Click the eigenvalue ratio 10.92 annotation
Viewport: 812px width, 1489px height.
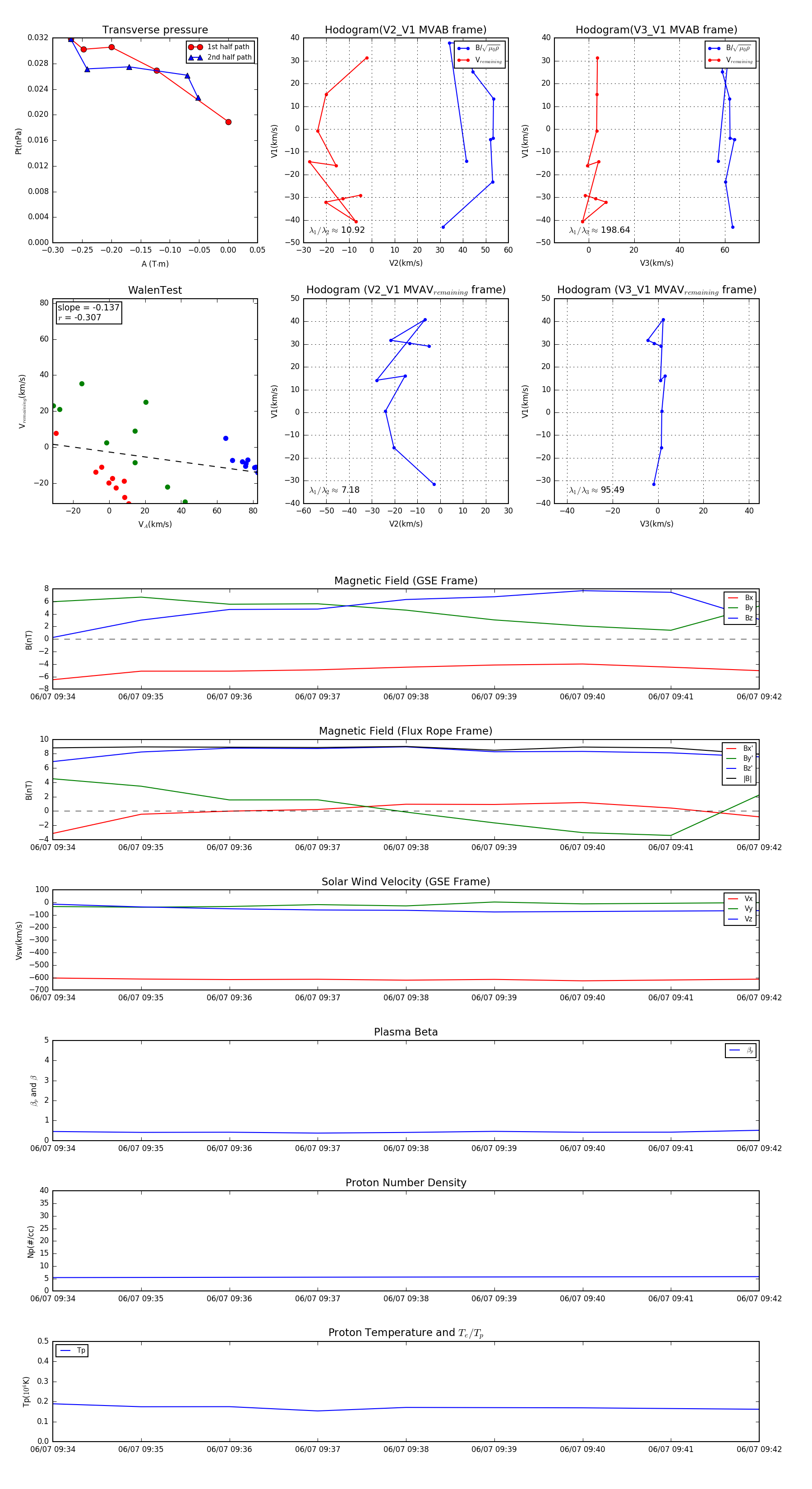337,230
